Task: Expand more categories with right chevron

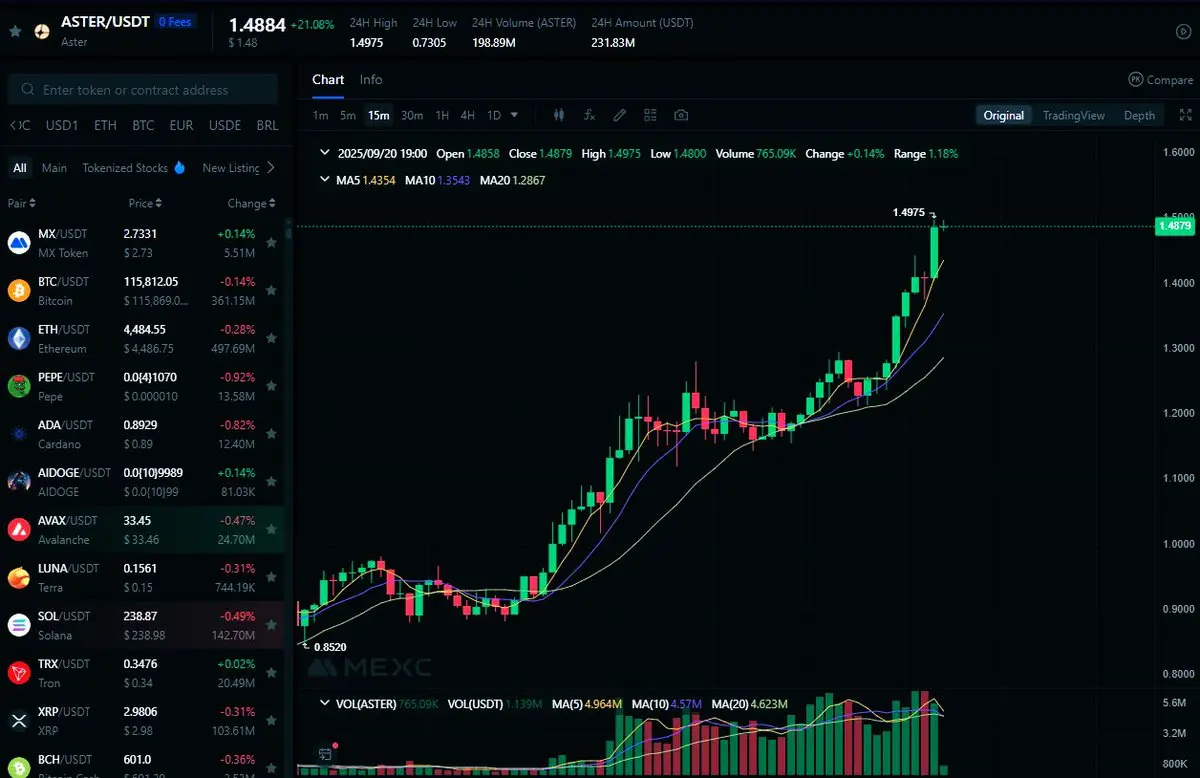Action: (x=271, y=168)
